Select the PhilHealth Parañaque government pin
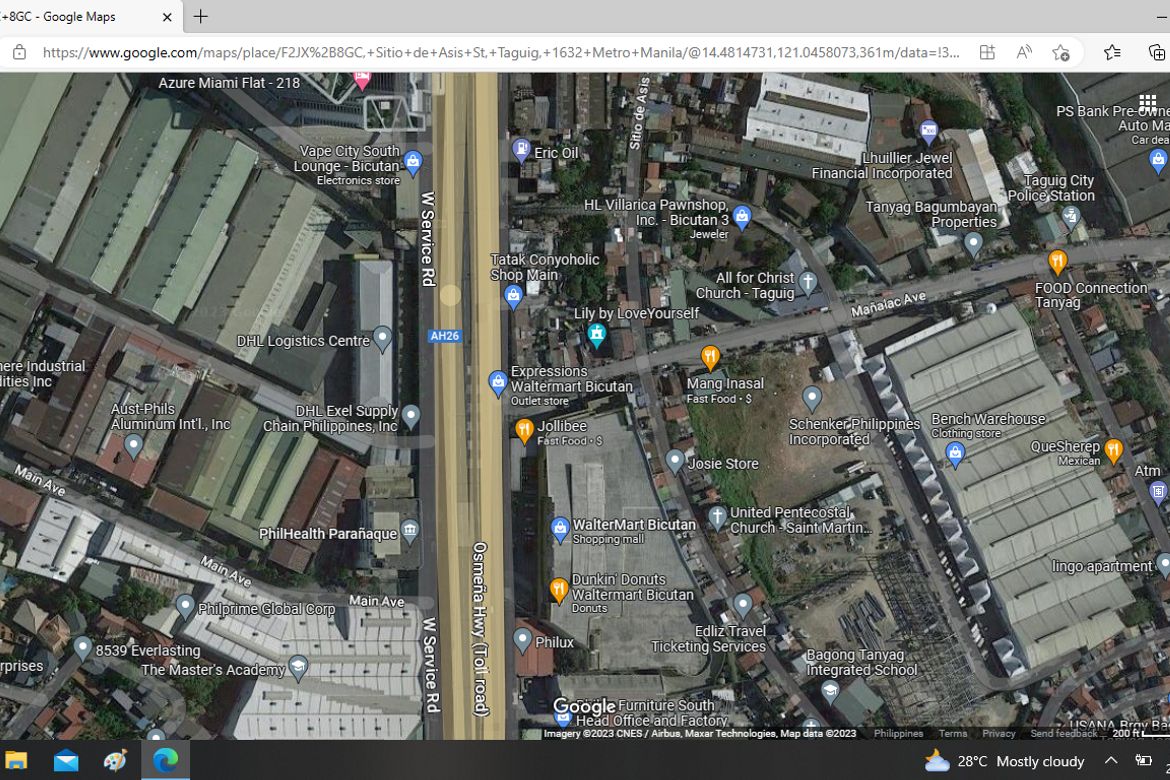The image size is (1170, 780). tap(410, 531)
